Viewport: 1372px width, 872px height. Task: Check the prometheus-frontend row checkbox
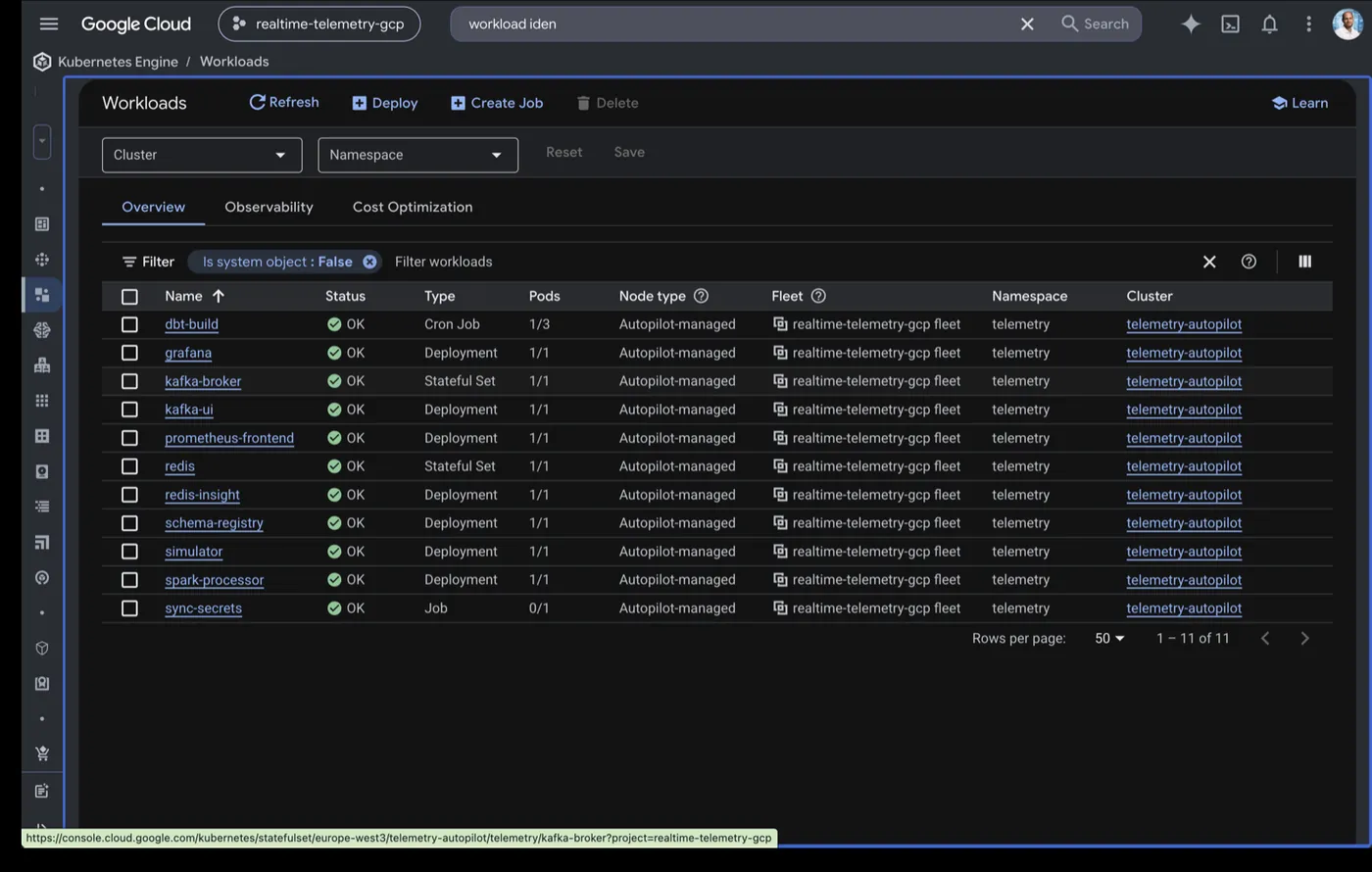[x=129, y=438]
